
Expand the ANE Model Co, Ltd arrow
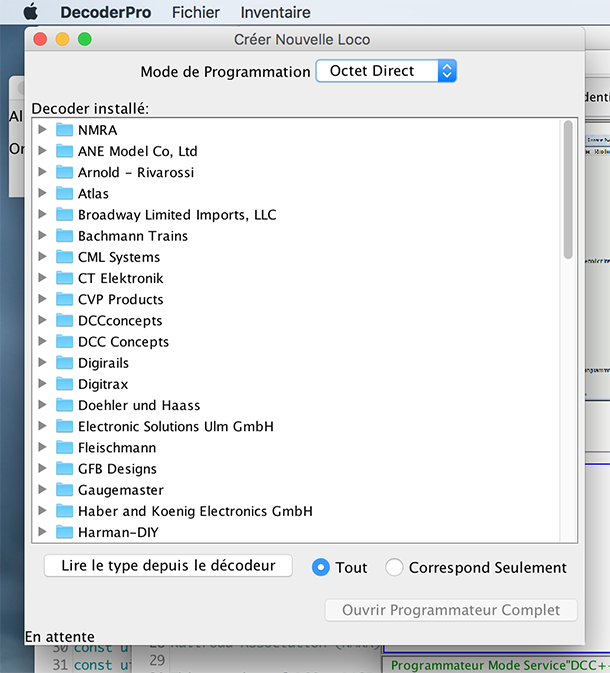coord(42,150)
